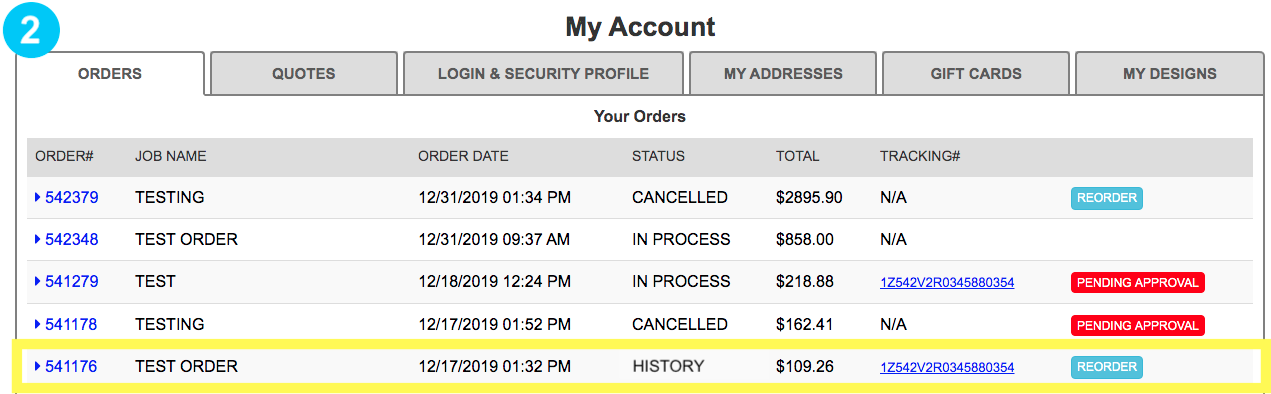Image resolution: width=1271 pixels, height=394 pixels.
Task: Click Pending Approval for order 541178
Action: click(1138, 325)
